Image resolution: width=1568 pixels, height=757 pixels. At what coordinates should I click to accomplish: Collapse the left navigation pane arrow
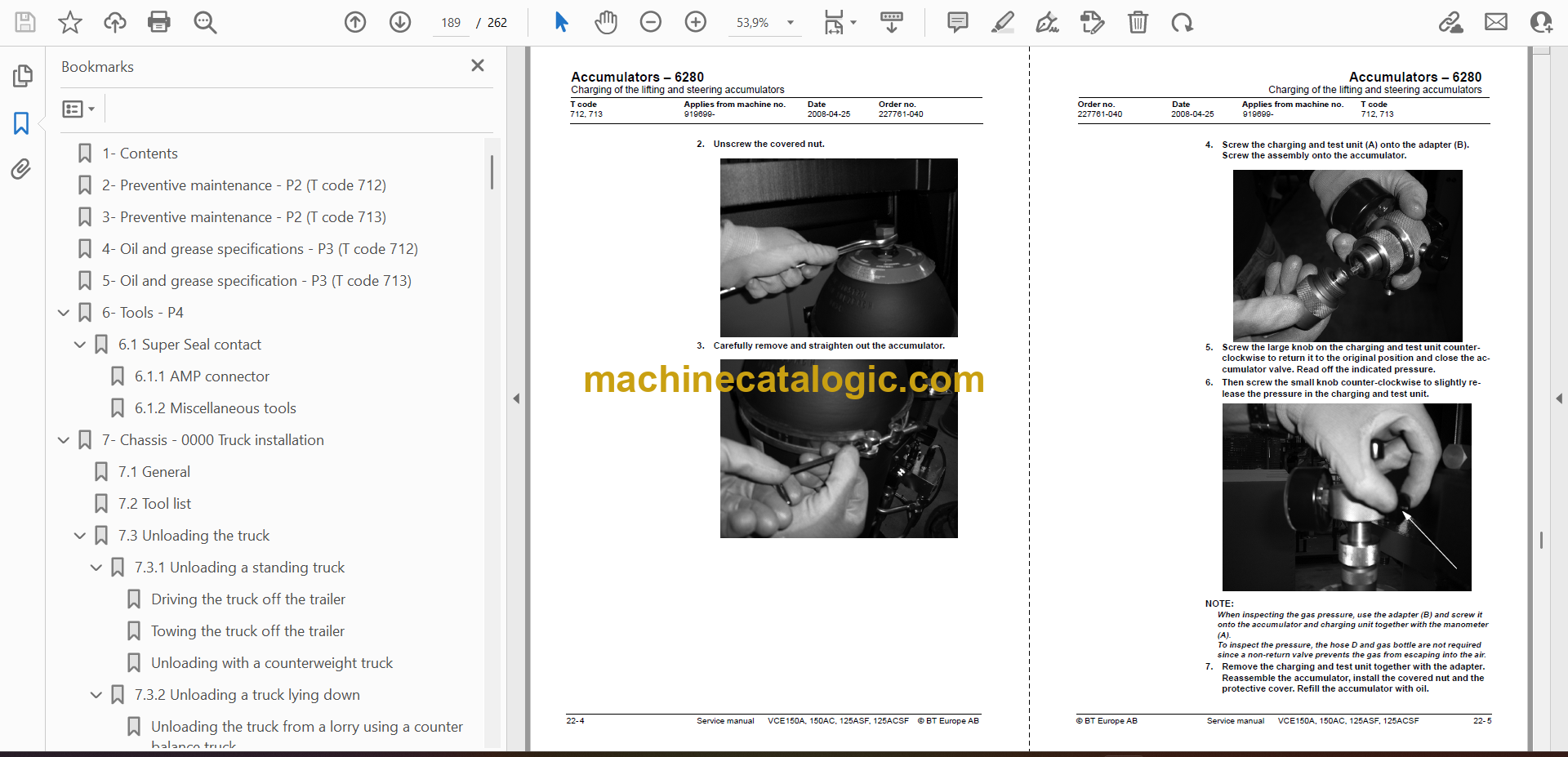pyautogui.click(x=516, y=399)
